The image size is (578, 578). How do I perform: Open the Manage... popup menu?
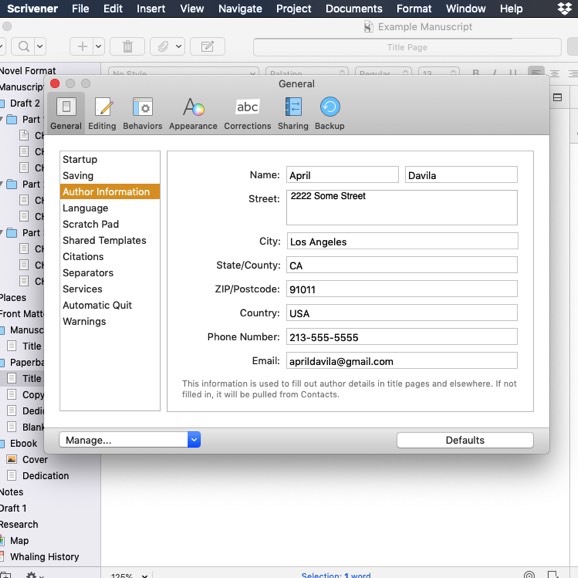click(130, 440)
